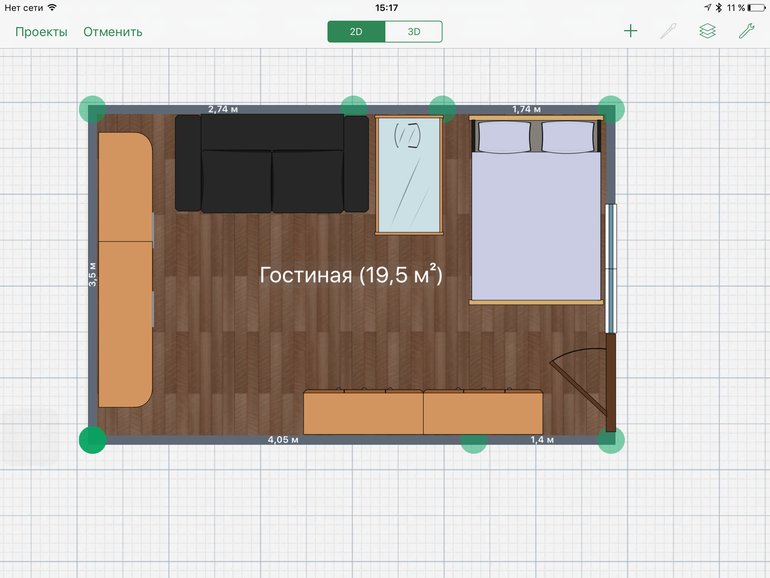This screenshot has height=578, width=770.
Task: Select the Гостиная (19,5 м²) room label
Action: point(350,275)
